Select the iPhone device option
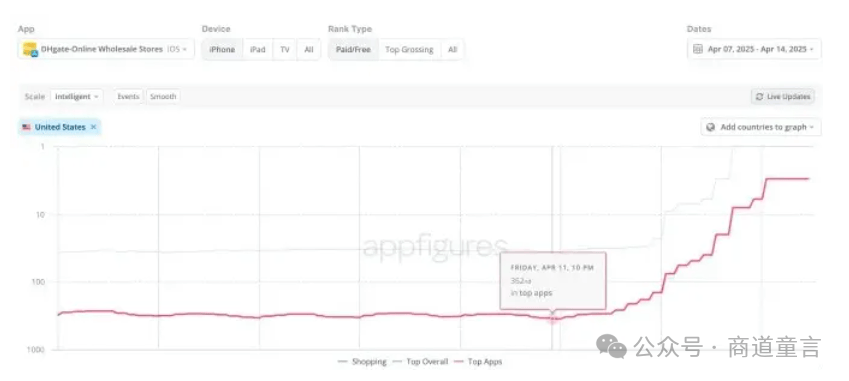Viewport: 849px width, 381px height. point(222,49)
